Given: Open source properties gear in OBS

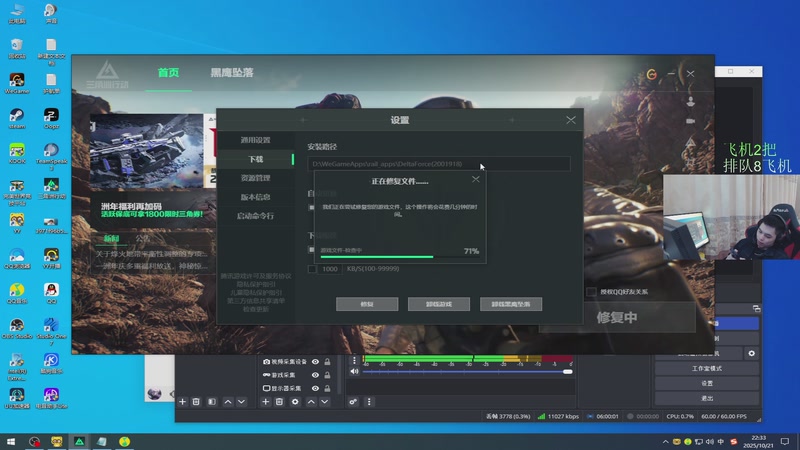Looking at the screenshot, I should (295, 402).
